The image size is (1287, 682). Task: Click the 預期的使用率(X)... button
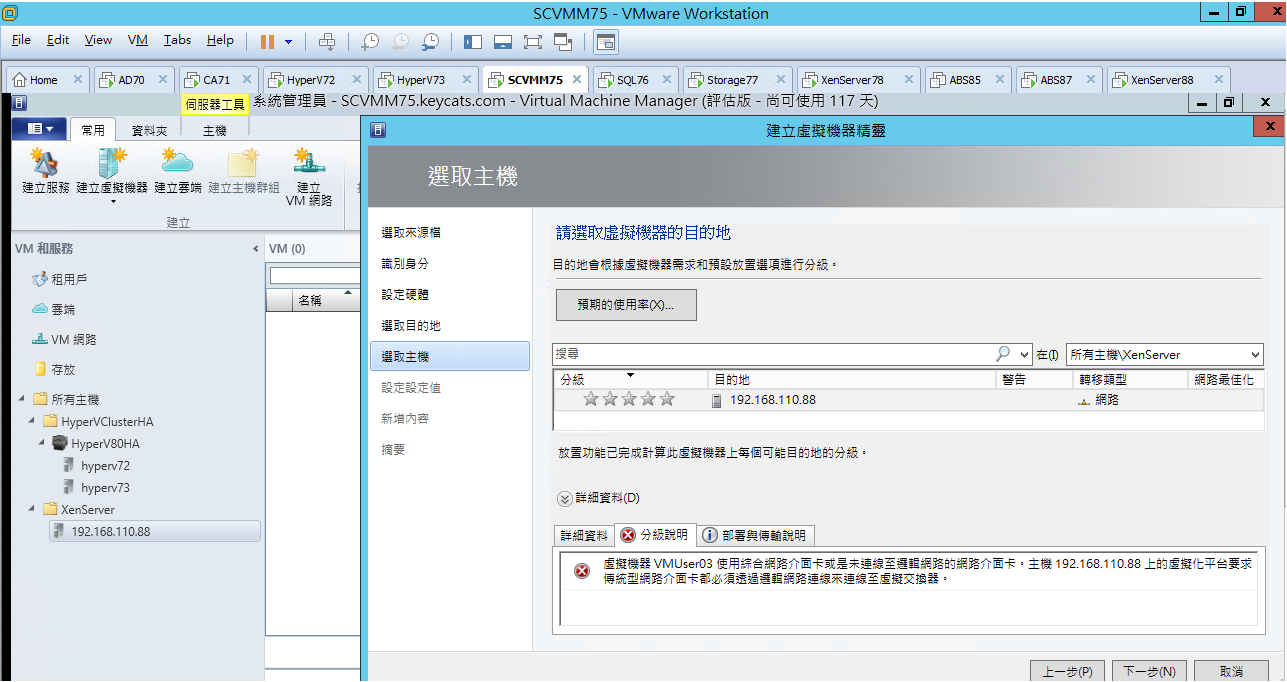tap(626, 305)
